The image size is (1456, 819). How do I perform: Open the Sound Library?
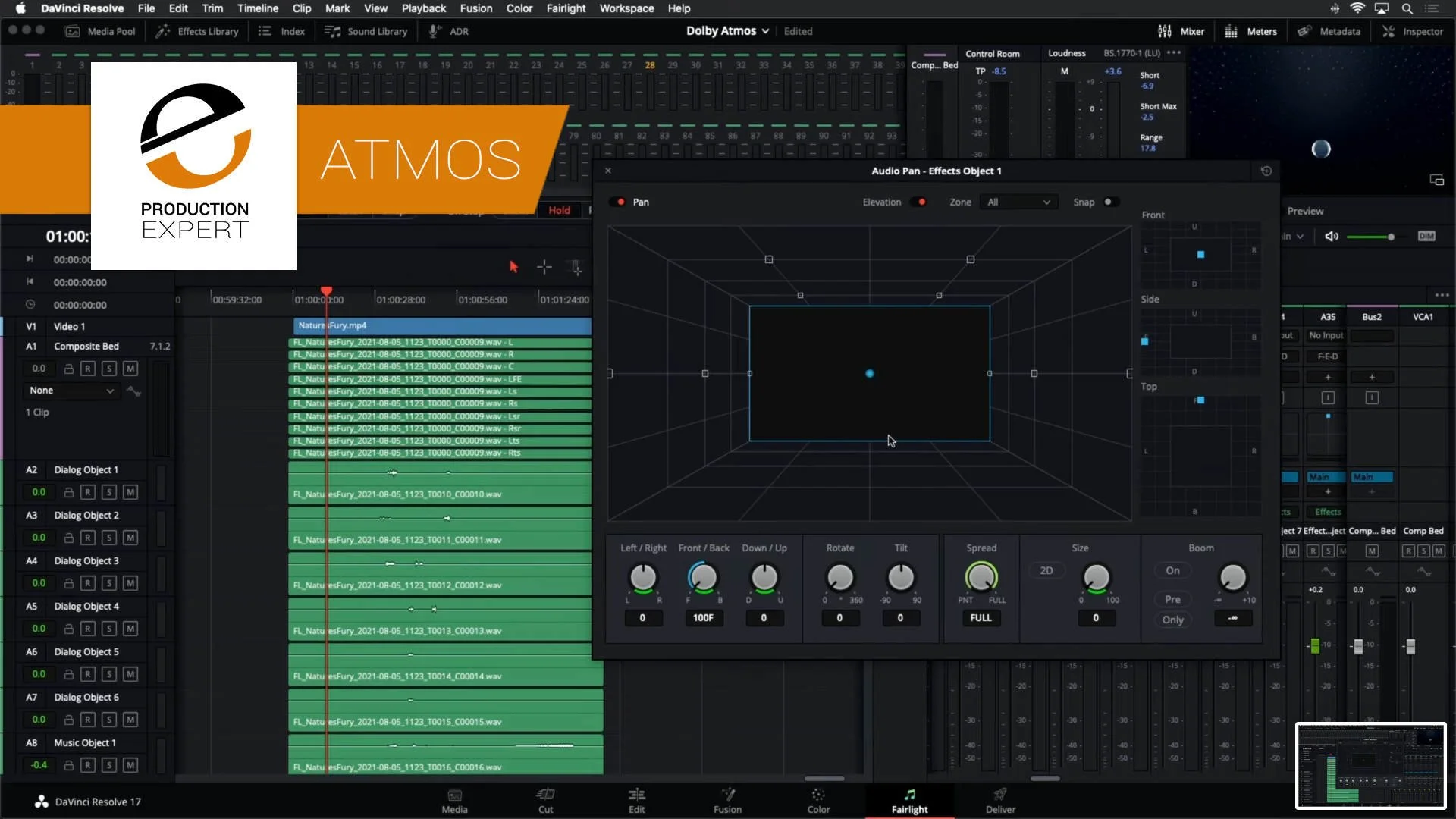pyautogui.click(x=366, y=31)
